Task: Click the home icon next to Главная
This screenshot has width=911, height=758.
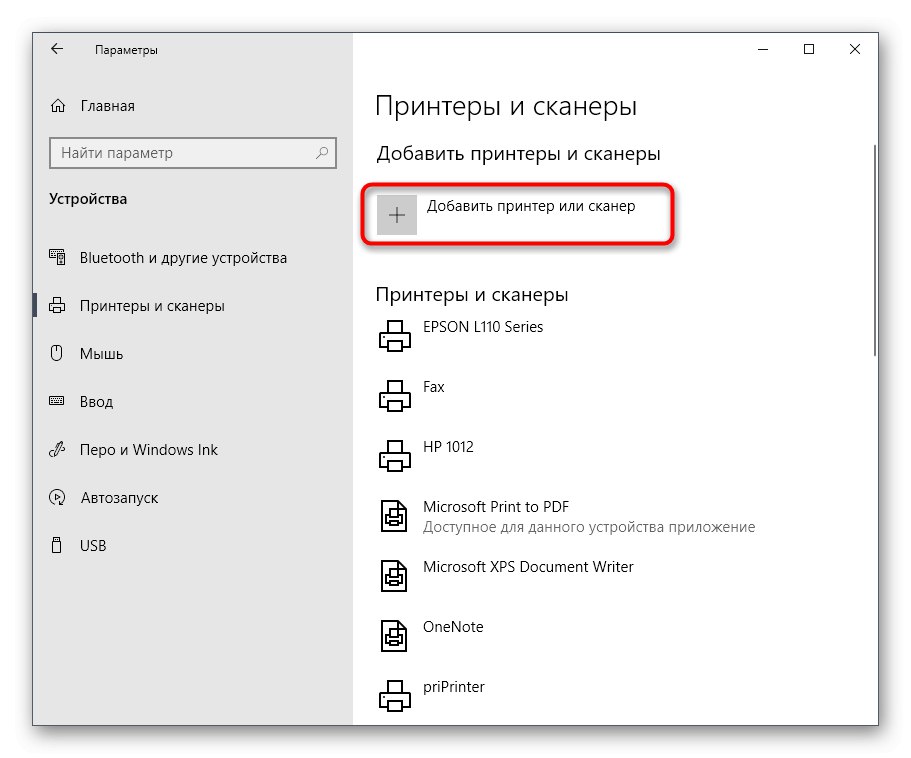Action: 57,106
